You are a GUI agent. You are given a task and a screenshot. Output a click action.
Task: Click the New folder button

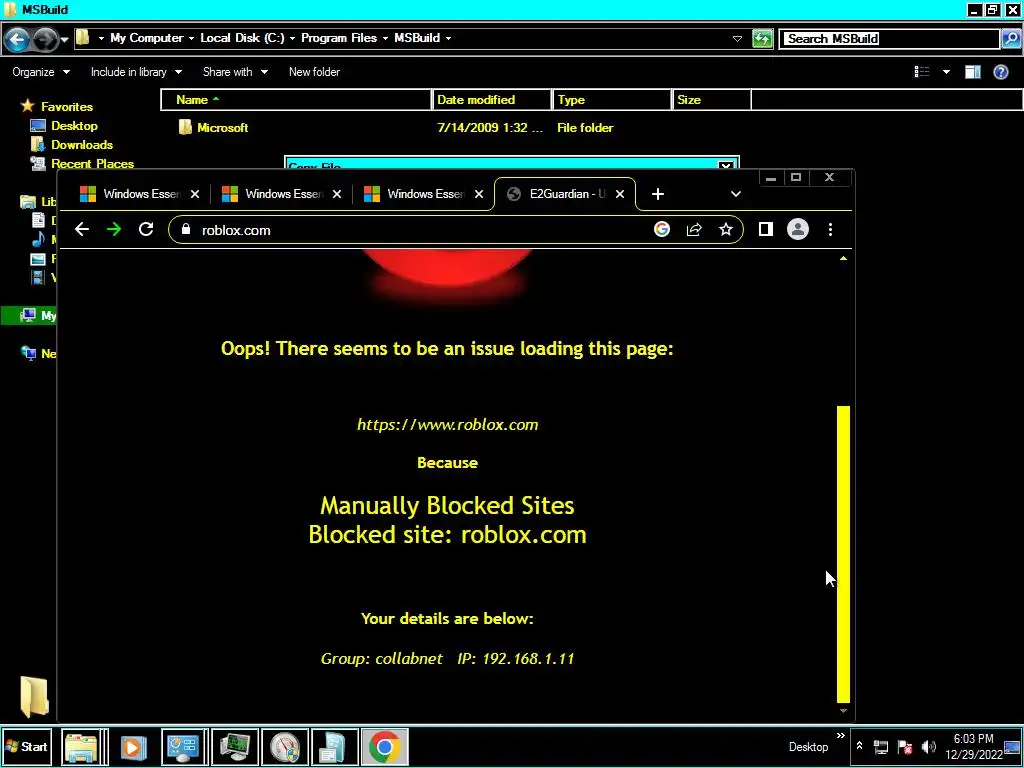click(x=314, y=72)
